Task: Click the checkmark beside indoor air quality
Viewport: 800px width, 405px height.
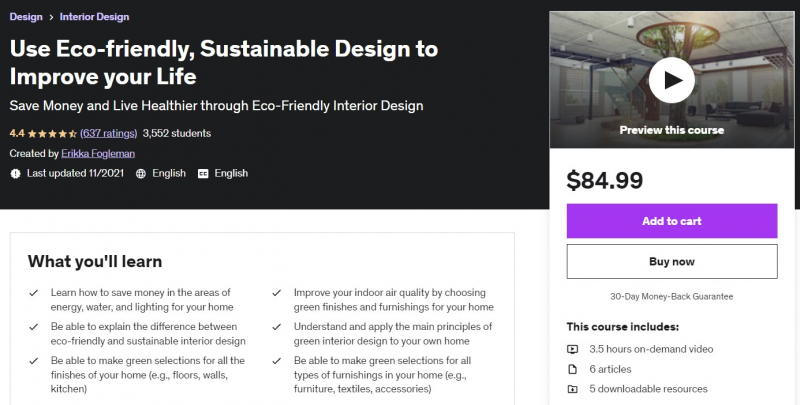Action: coord(276,293)
